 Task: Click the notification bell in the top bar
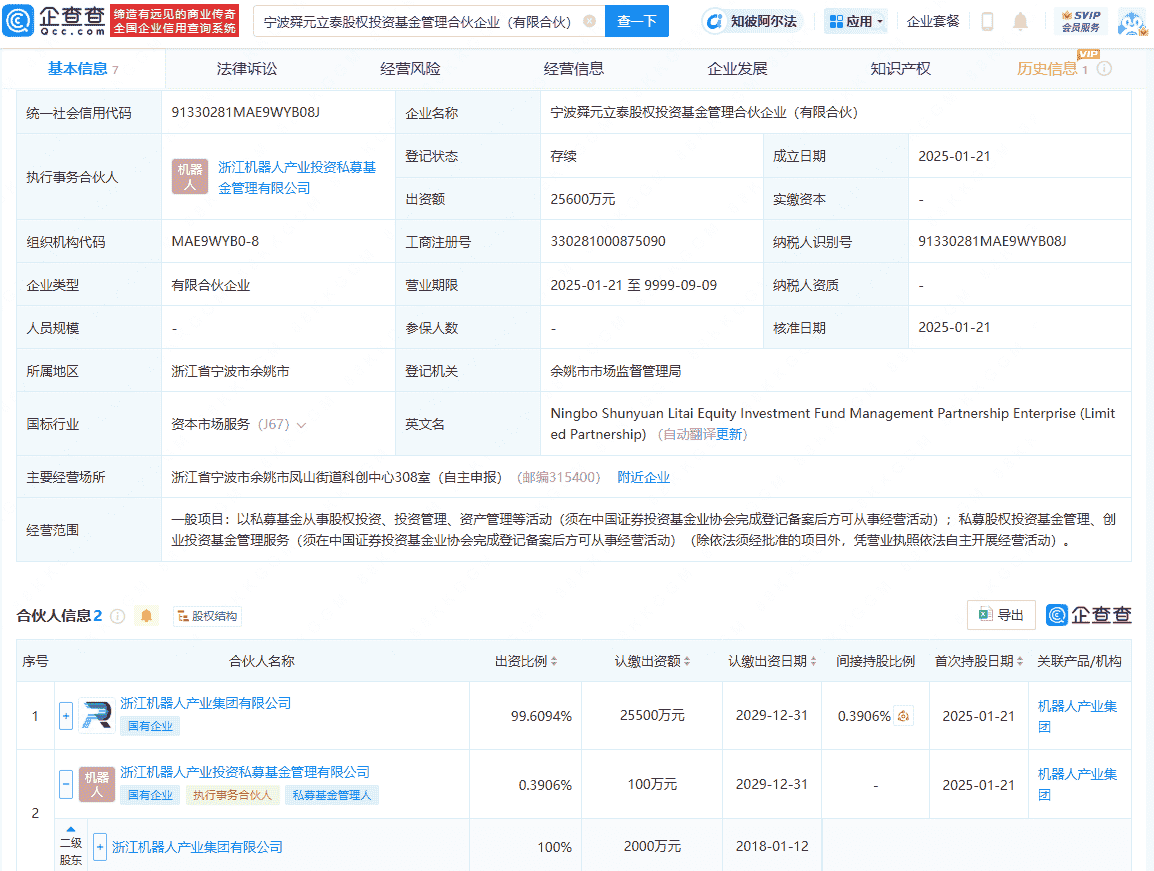coord(1019,21)
